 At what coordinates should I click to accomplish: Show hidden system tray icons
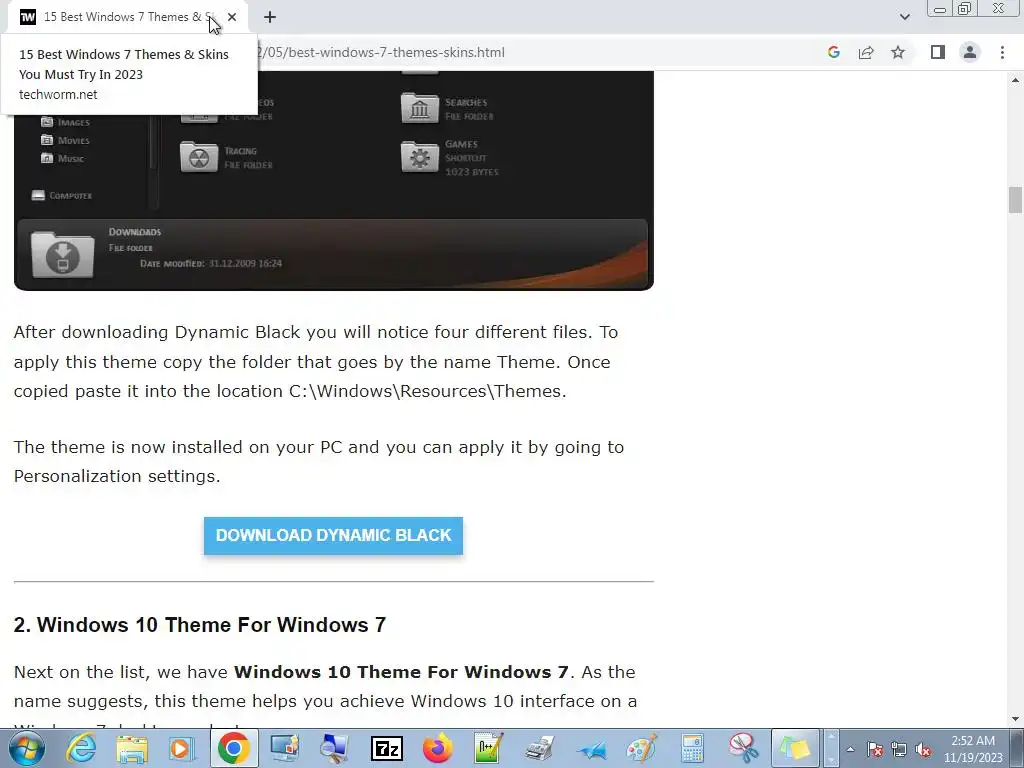tap(850, 750)
